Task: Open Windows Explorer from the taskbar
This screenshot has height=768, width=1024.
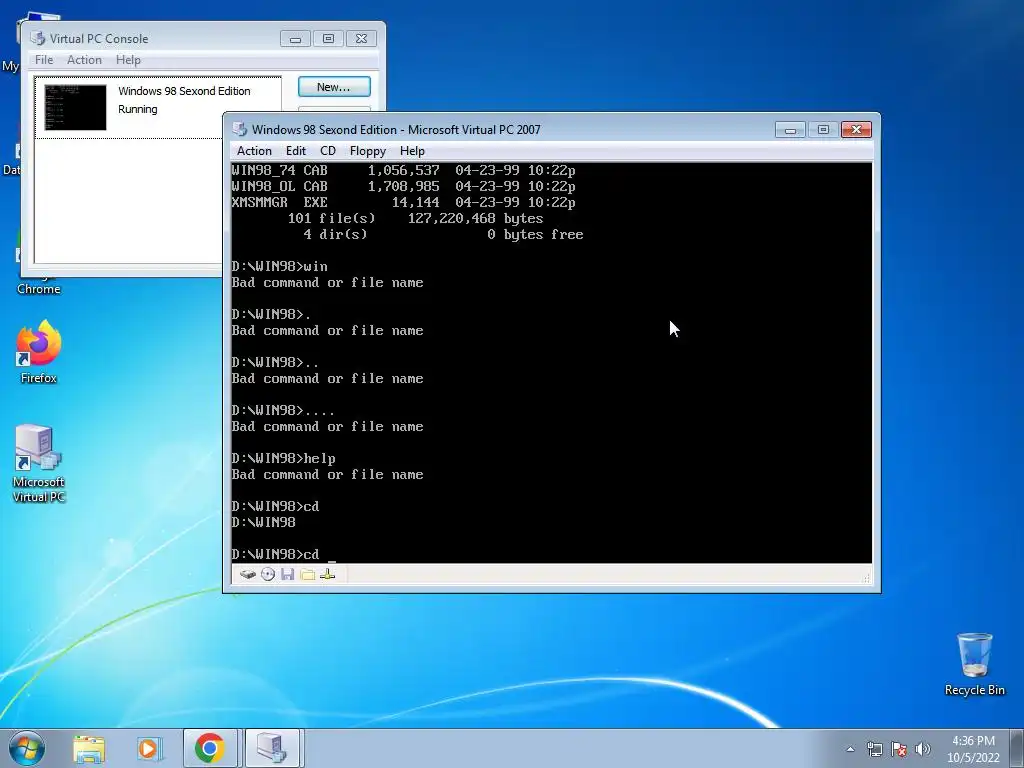Action: [89, 748]
